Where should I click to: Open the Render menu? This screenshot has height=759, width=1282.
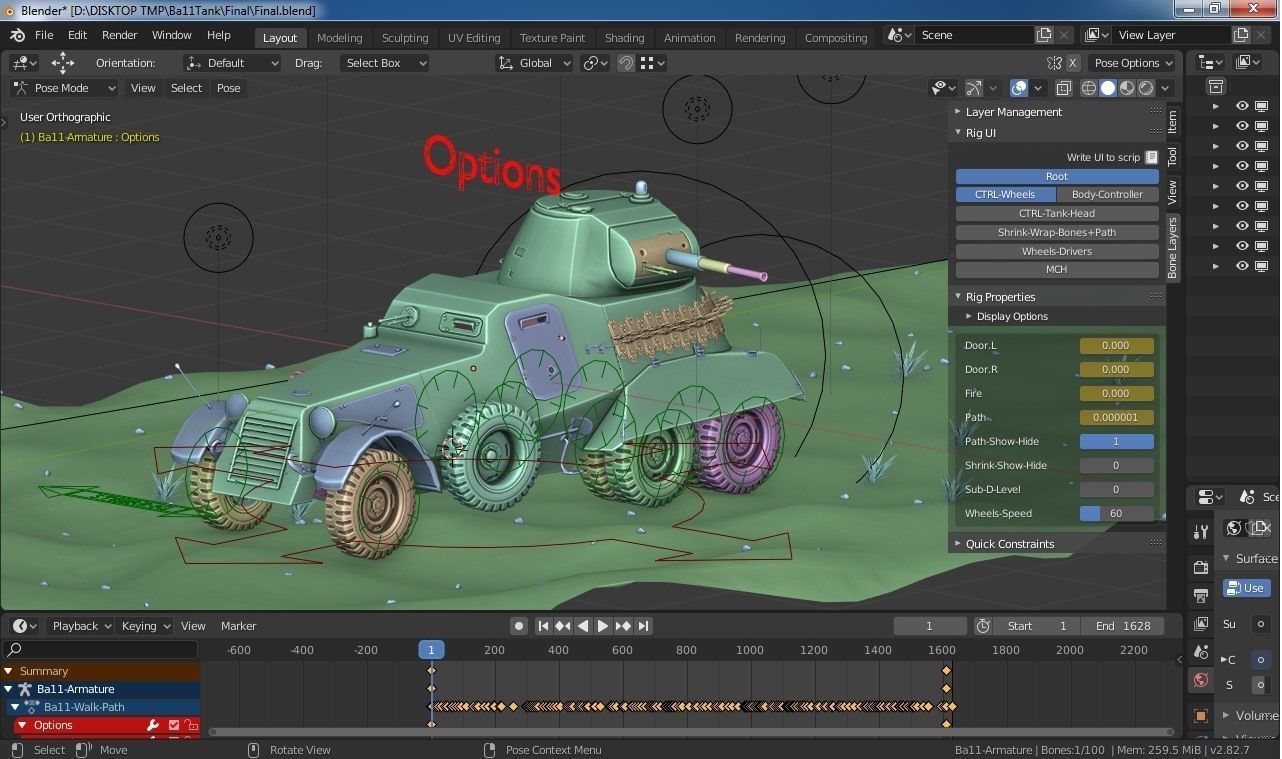(x=119, y=35)
